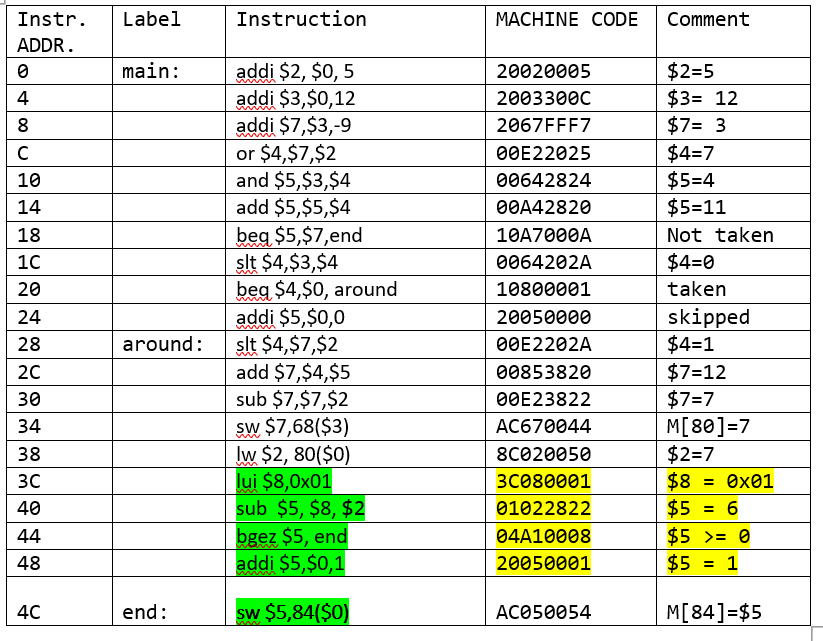Select the address cell 3C
The image size is (823, 641).
pyautogui.click(x=35, y=481)
